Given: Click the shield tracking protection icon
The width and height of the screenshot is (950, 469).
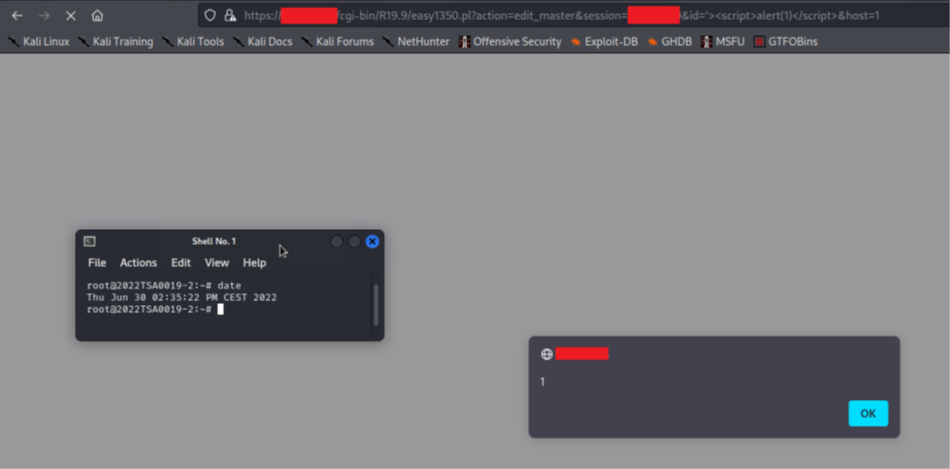Looking at the screenshot, I should [210, 15].
